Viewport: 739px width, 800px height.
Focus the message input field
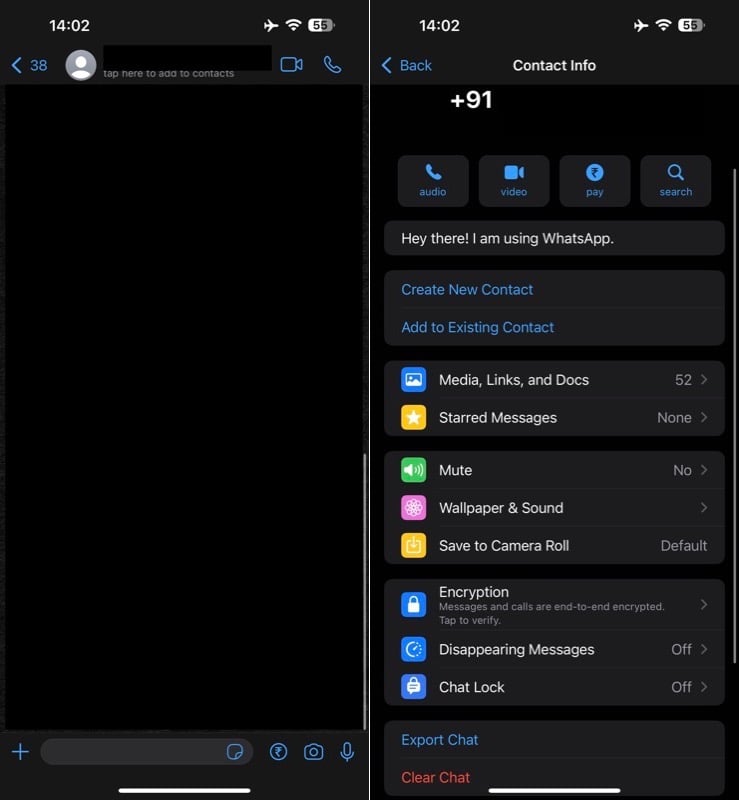pos(146,752)
